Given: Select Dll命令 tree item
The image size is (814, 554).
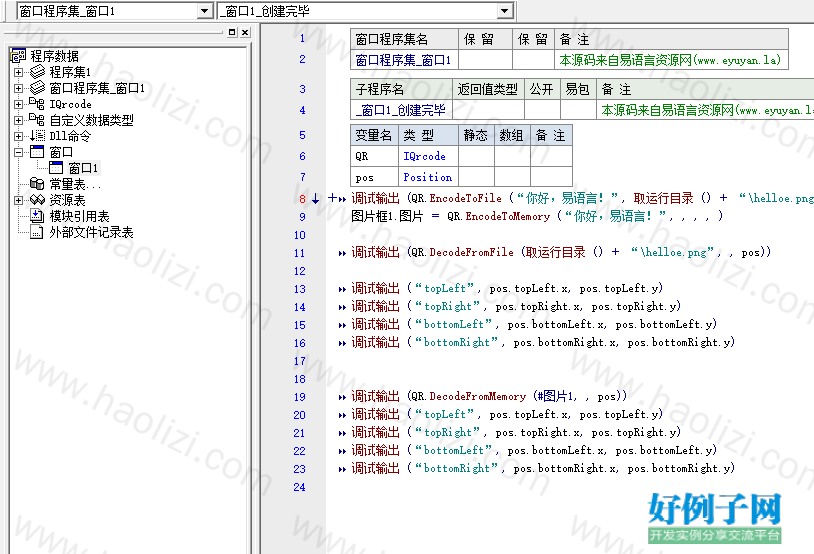Looking at the screenshot, I should point(70,136).
